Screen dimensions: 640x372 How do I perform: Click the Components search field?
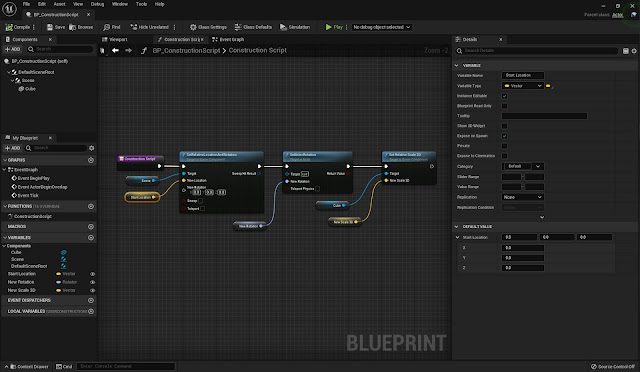point(60,49)
